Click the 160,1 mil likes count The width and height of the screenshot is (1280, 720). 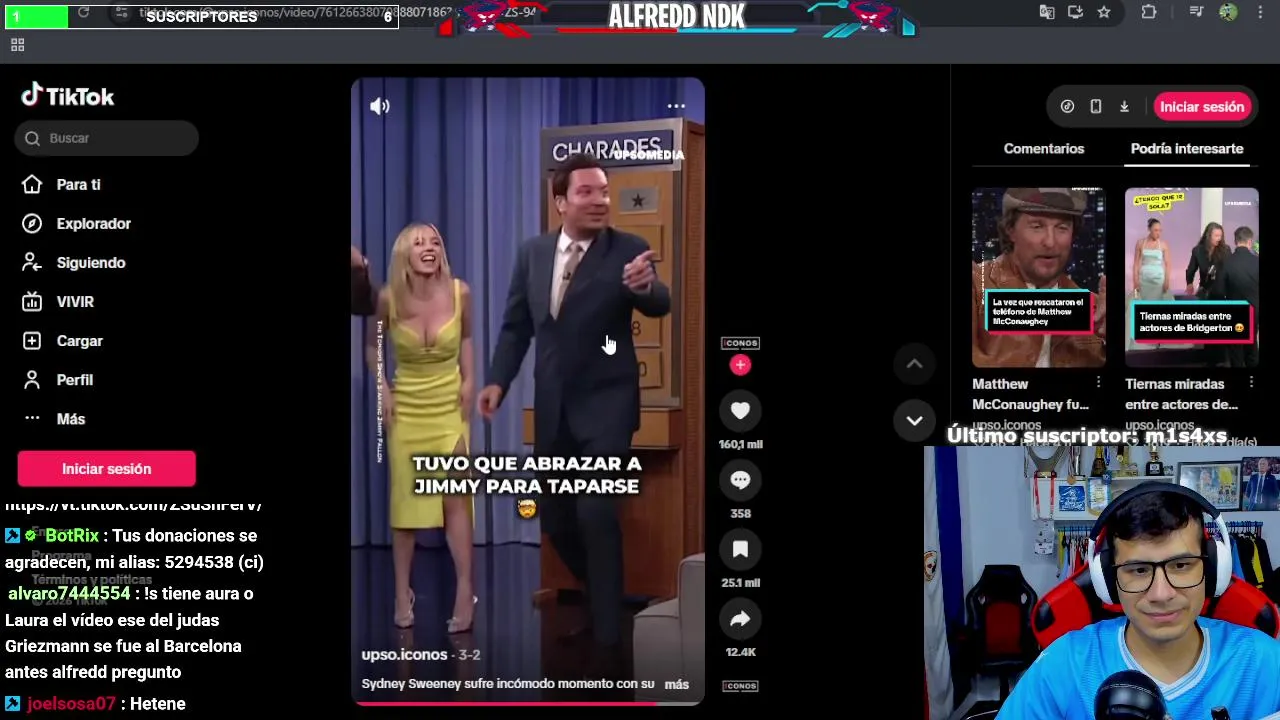(x=740, y=444)
